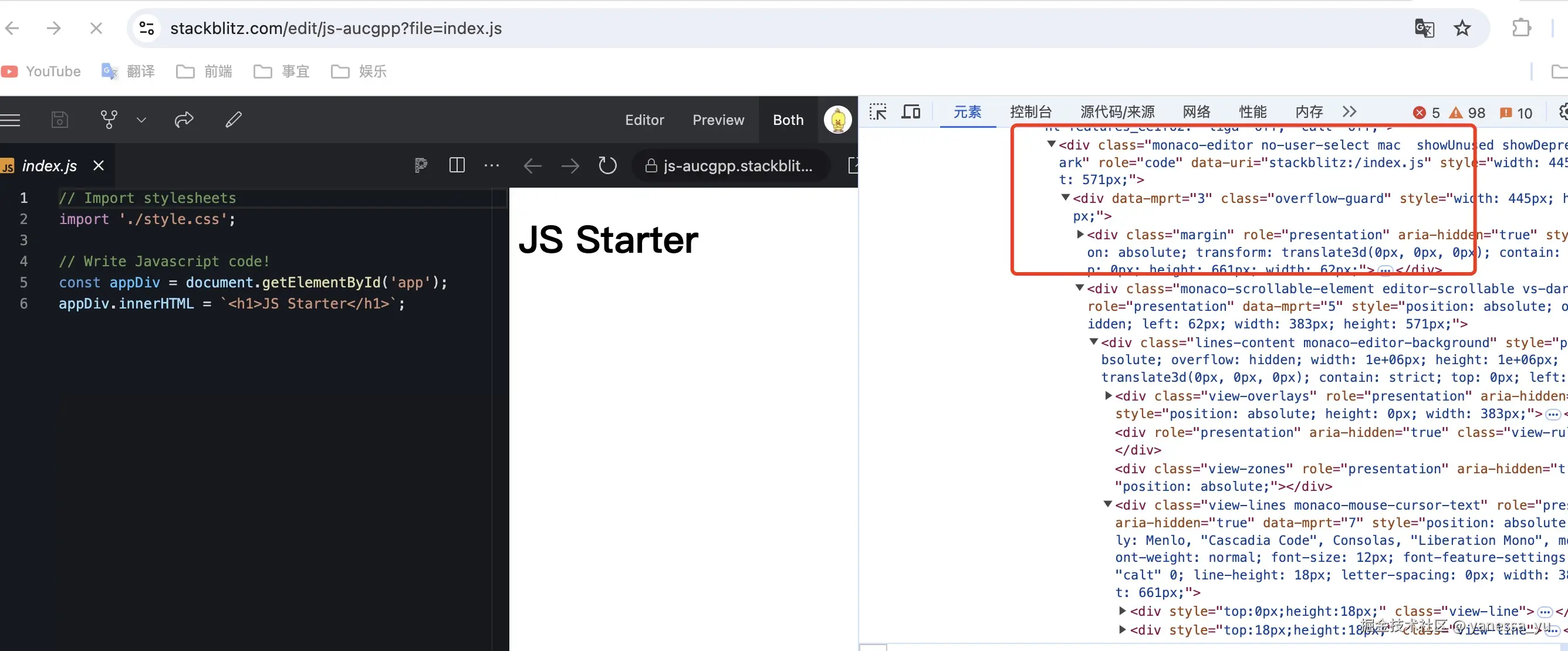Toggle the hamburger sidebar menu
This screenshot has height=651, width=1568.
(x=11, y=120)
